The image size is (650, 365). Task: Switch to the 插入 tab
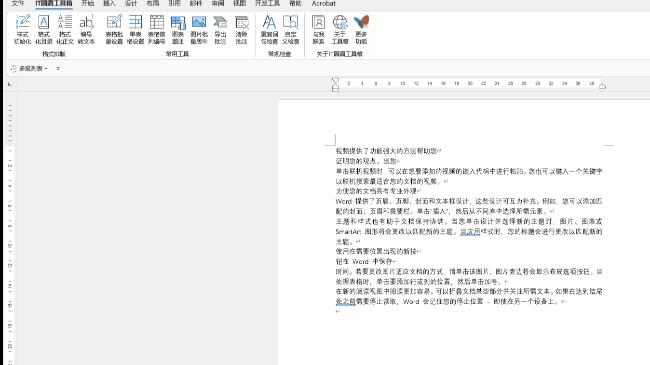point(109,3)
